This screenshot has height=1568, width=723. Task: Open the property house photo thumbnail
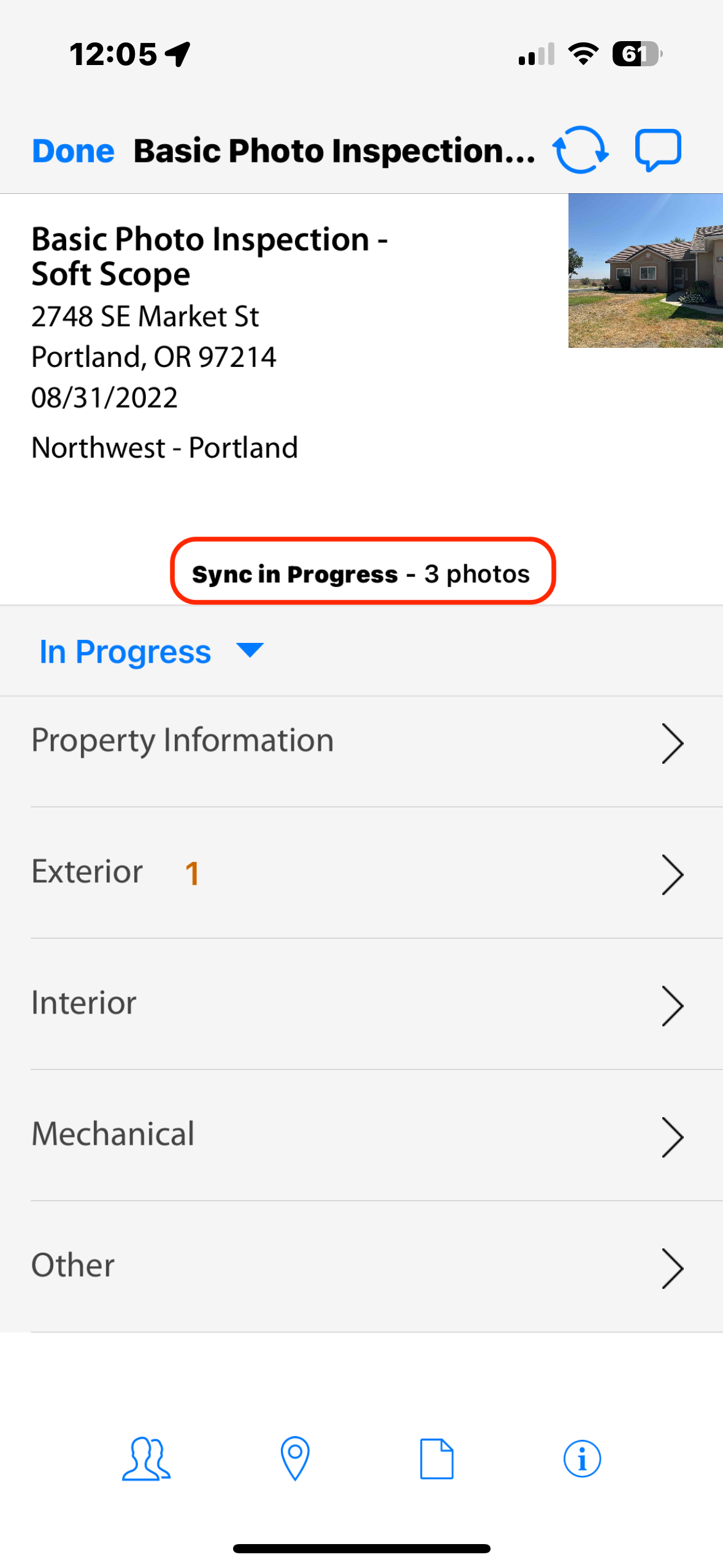coord(645,271)
